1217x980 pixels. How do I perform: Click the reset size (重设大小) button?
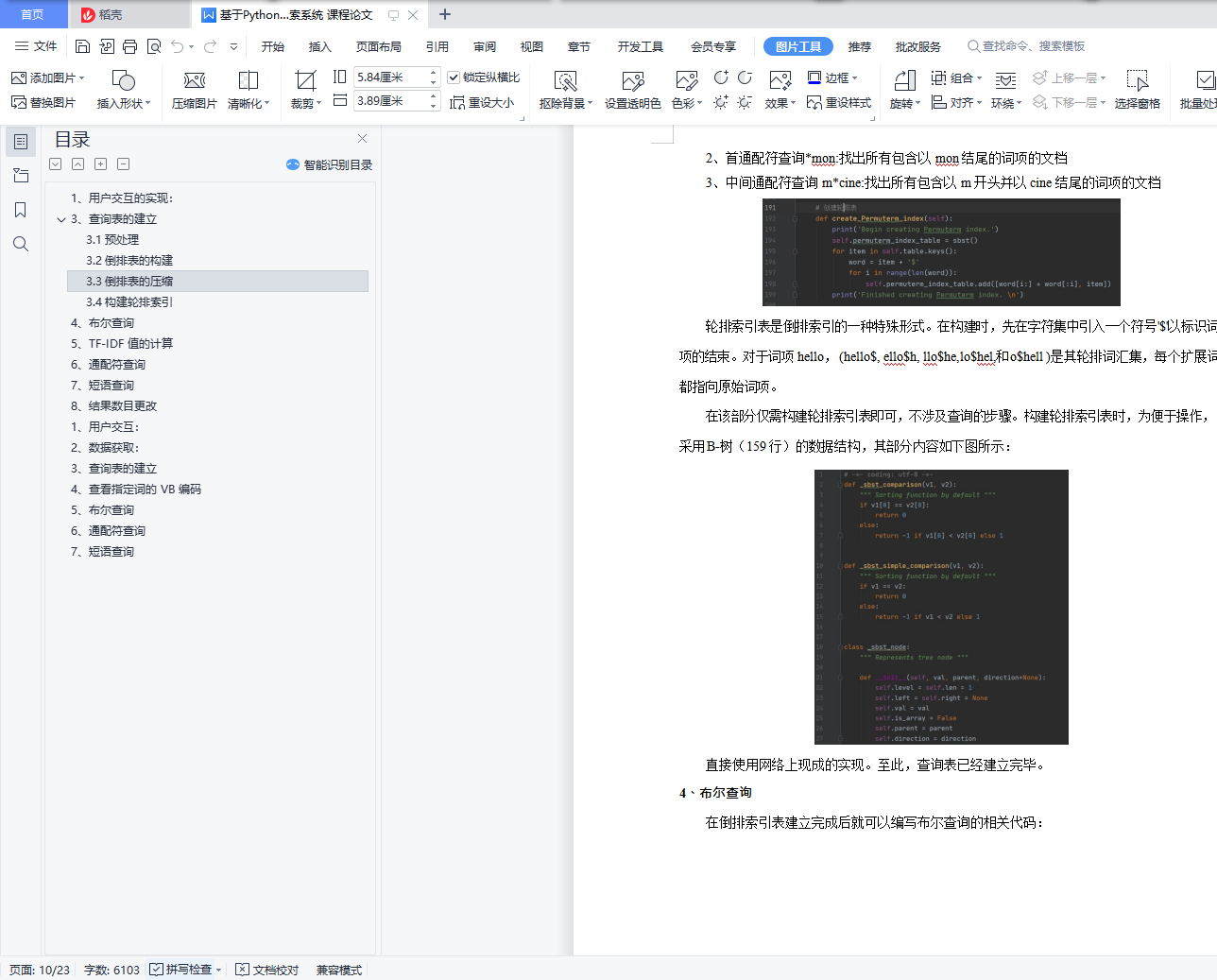[x=483, y=102]
